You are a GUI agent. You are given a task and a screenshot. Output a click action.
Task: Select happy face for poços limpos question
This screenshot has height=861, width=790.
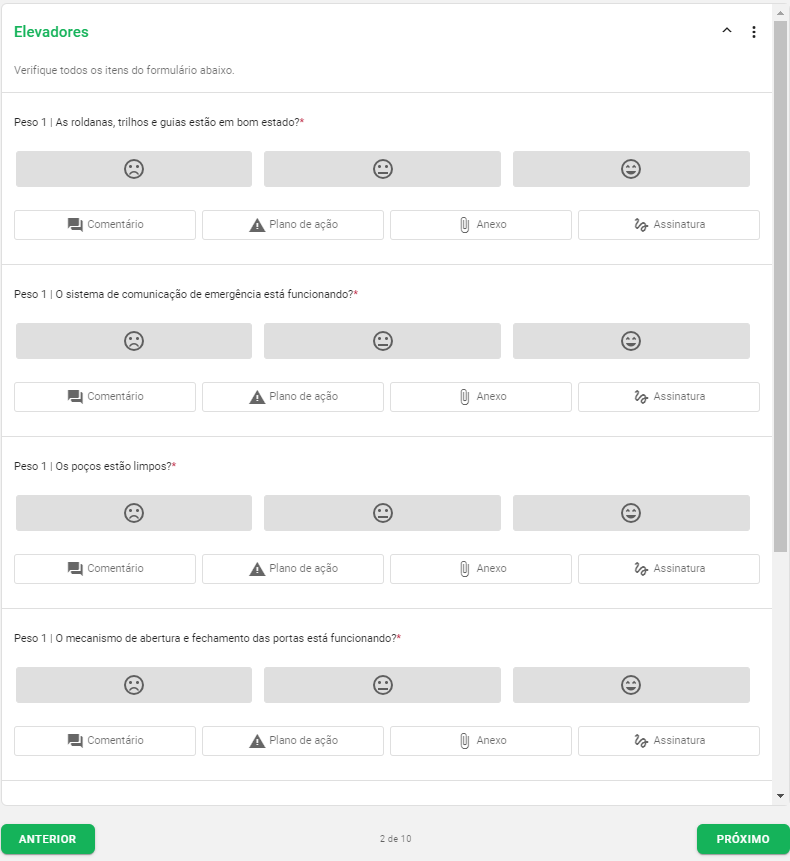click(x=631, y=513)
